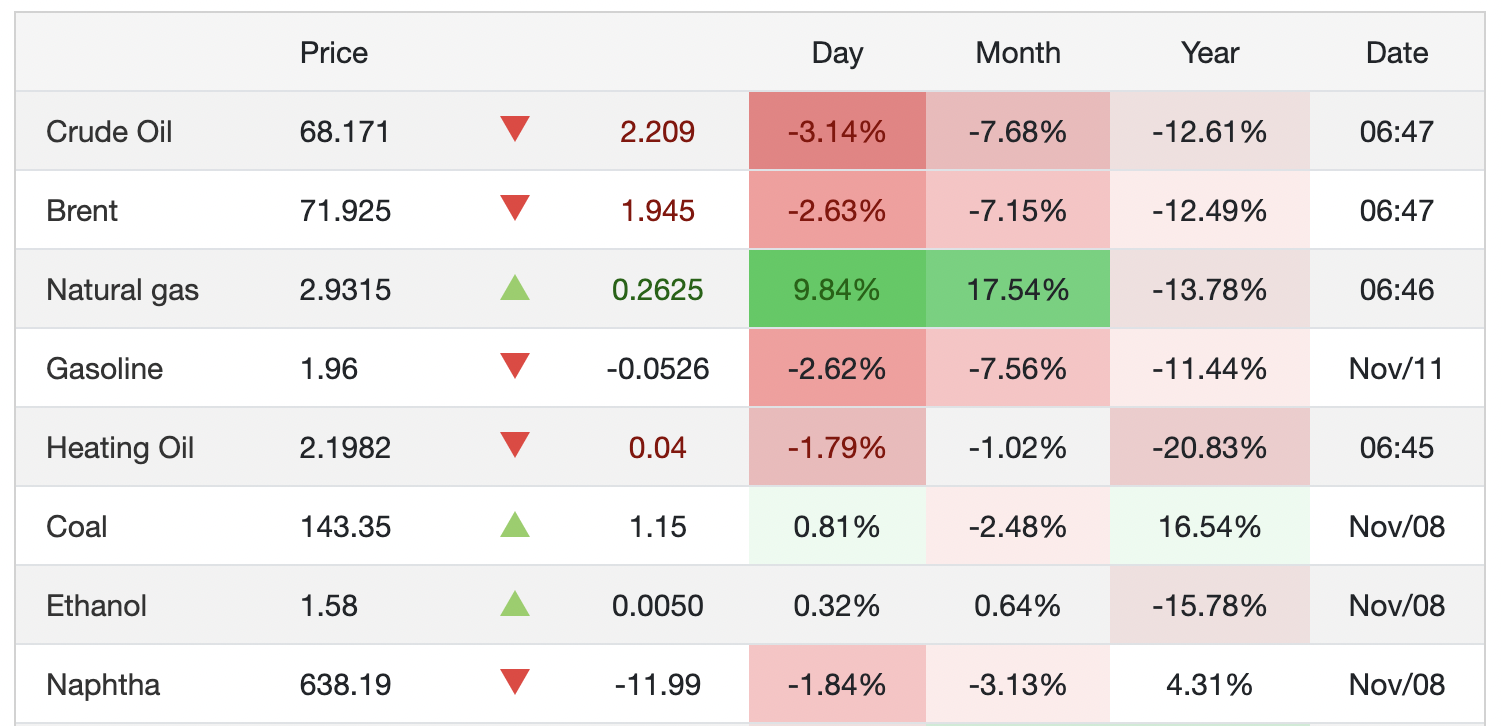Click the -7.56% Month cell for Gasoline
This screenshot has height=726, width=1502.
tap(1018, 368)
